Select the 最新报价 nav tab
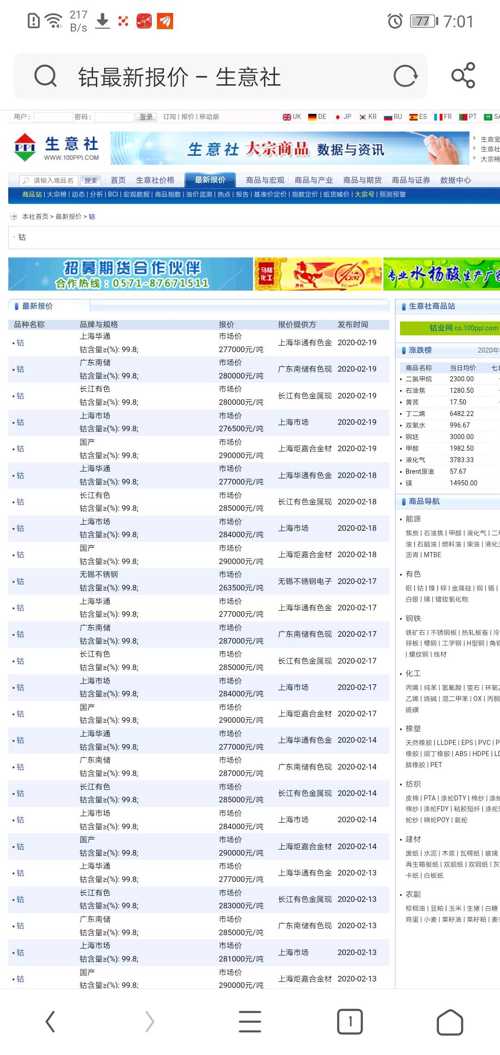The image size is (500, 1055). [210, 180]
